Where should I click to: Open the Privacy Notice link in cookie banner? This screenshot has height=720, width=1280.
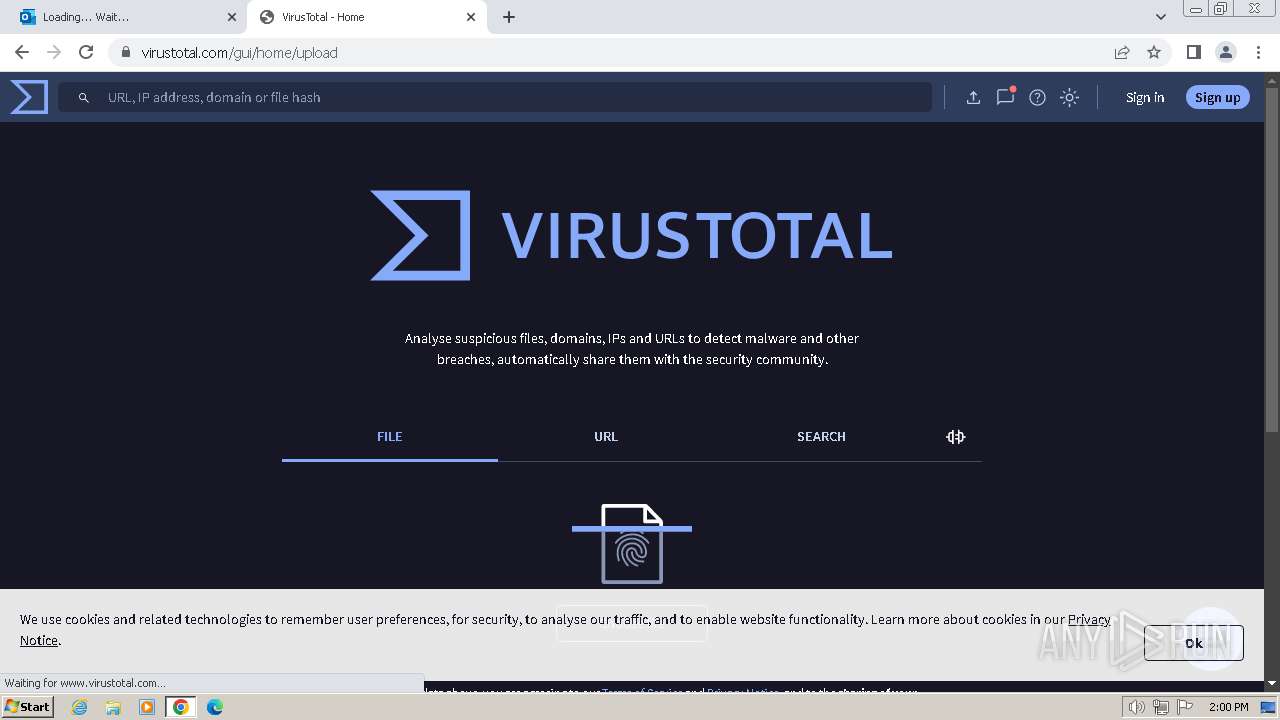click(x=1089, y=619)
